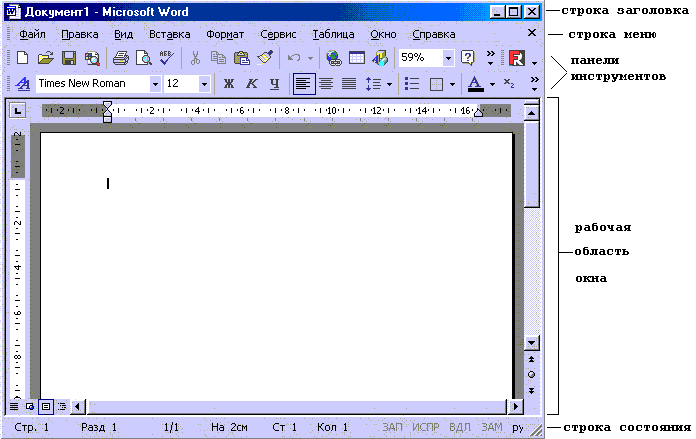Open the Правка menu
The width and height of the screenshot is (696, 439).
pyautogui.click(x=80, y=34)
